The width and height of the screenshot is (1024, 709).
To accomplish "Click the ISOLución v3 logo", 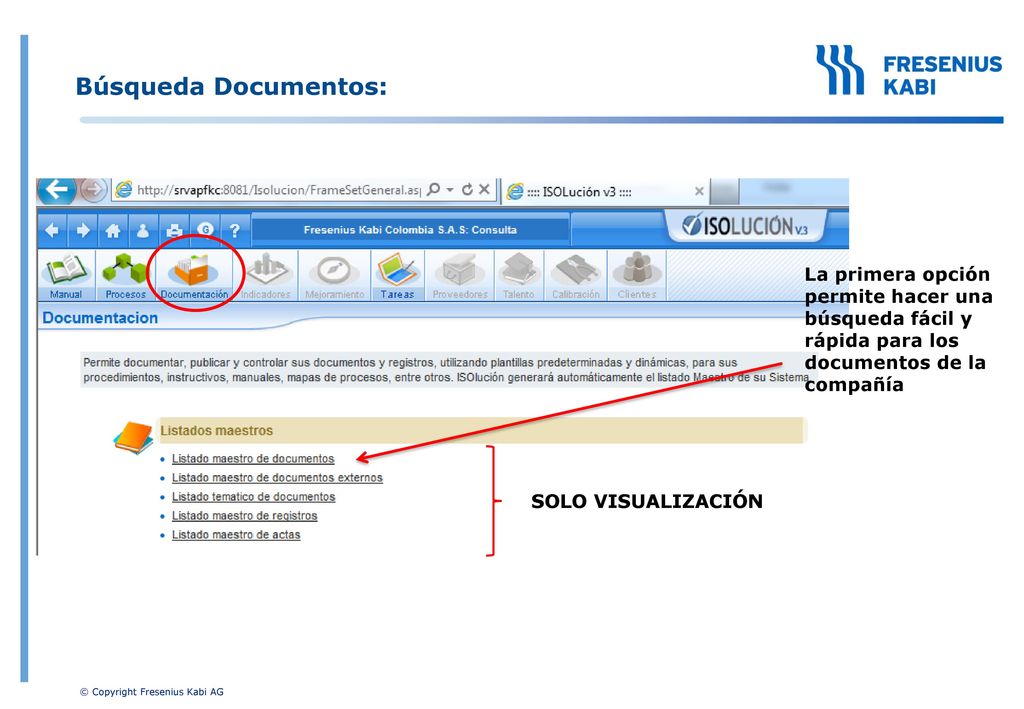I will pyautogui.click(x=745, y=226).
